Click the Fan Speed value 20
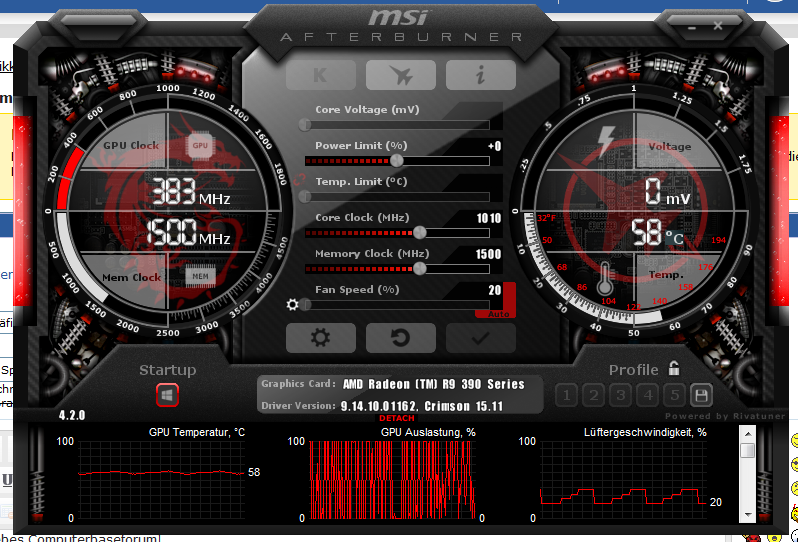798x542 pixels. click(x=495, y=291)
